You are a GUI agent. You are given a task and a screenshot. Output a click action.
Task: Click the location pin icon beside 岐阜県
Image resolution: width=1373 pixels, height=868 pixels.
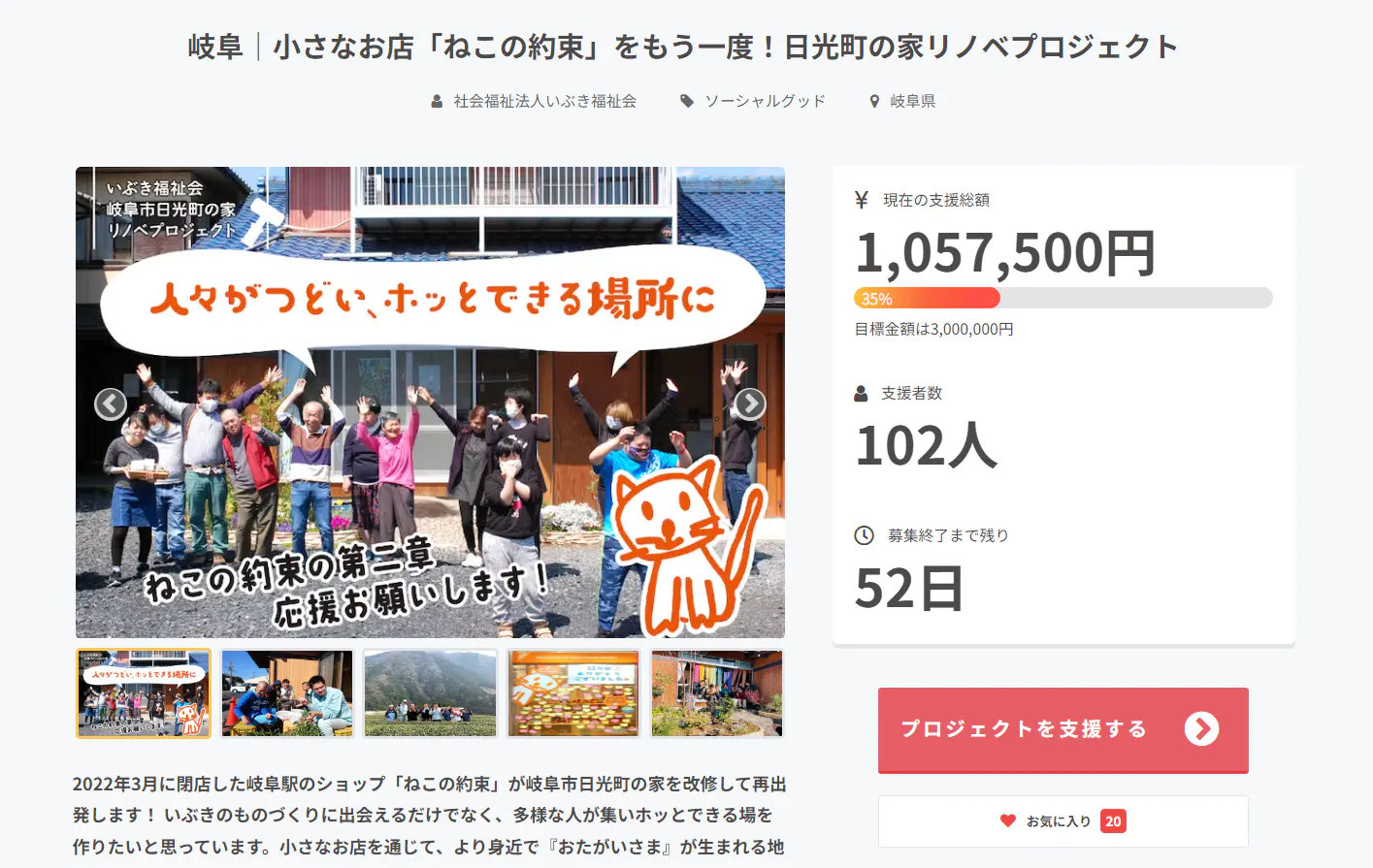tap(874, 101)
